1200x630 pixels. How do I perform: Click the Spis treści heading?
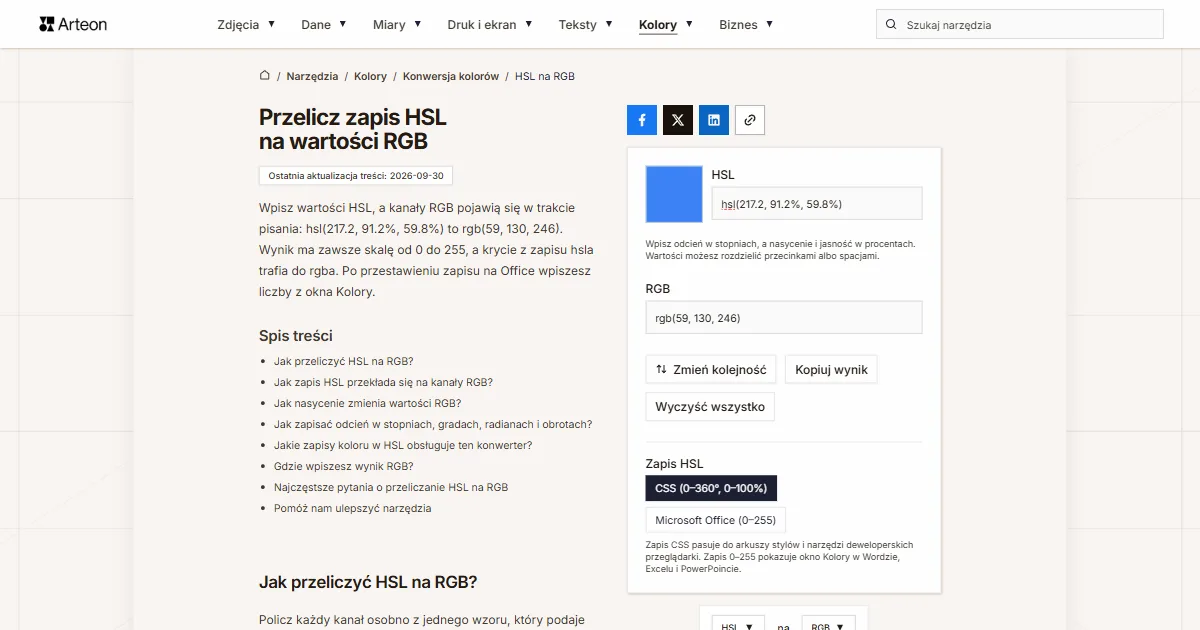(x=296, y=336)
